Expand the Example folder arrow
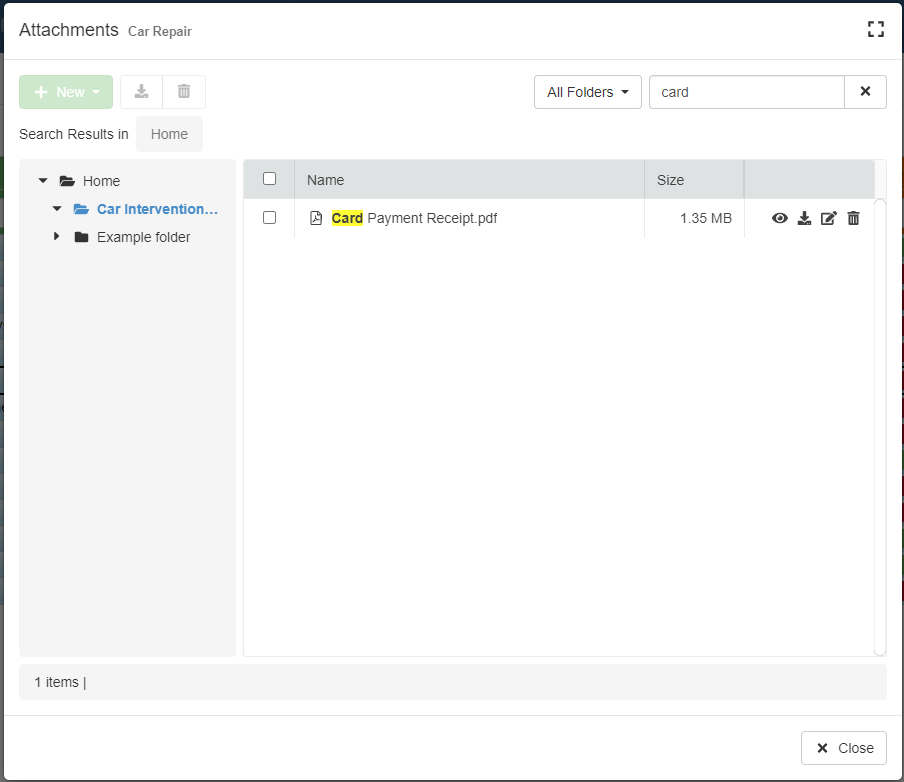904x782 pixels. click(57, 237)
